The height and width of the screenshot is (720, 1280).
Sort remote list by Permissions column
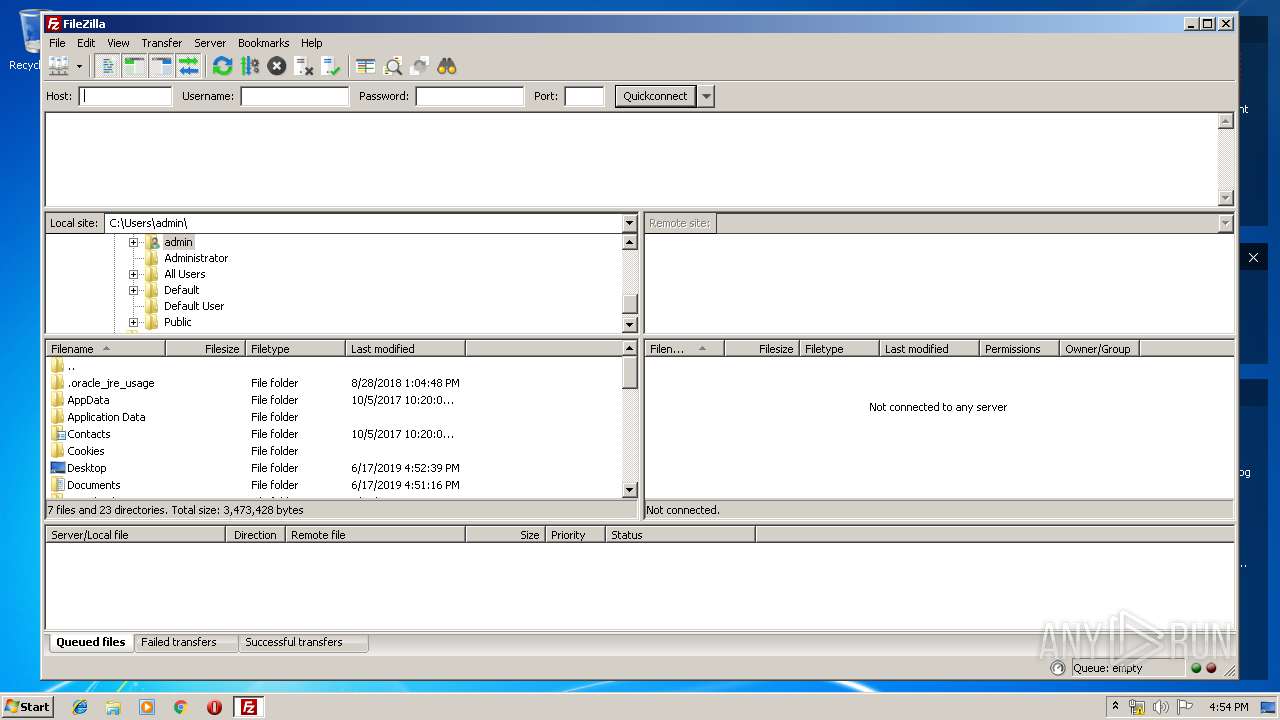(1019, 349)
